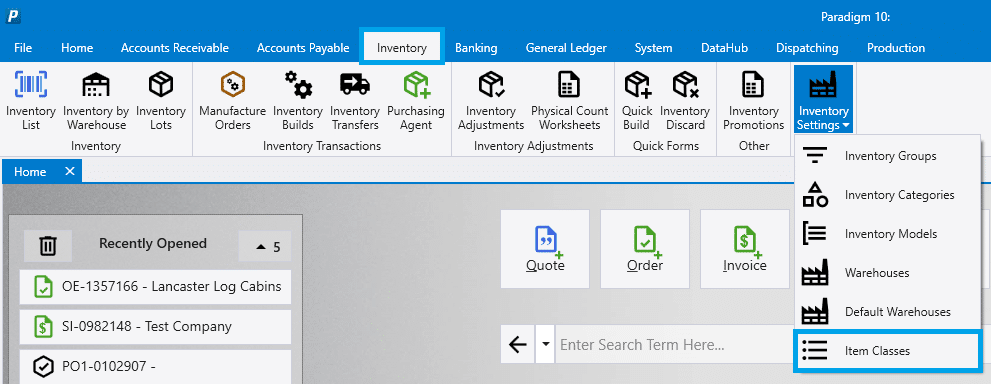Collapse the Recently Opened count toggle
This screenshot has width=991, height=384.
pos(265,246)
